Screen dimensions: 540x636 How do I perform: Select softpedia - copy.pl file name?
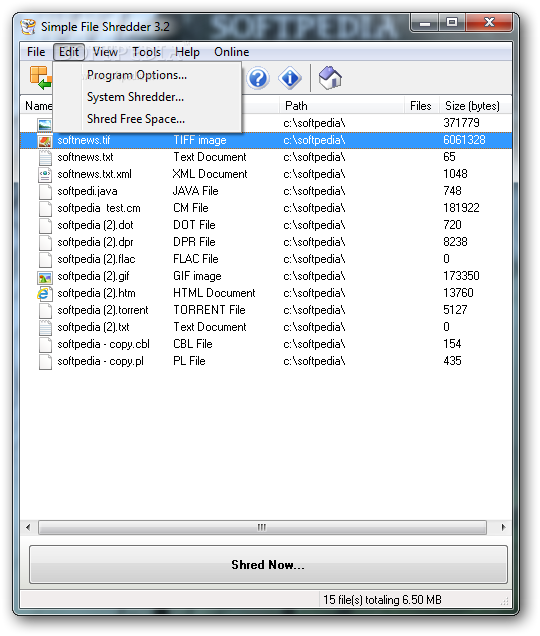101,362
